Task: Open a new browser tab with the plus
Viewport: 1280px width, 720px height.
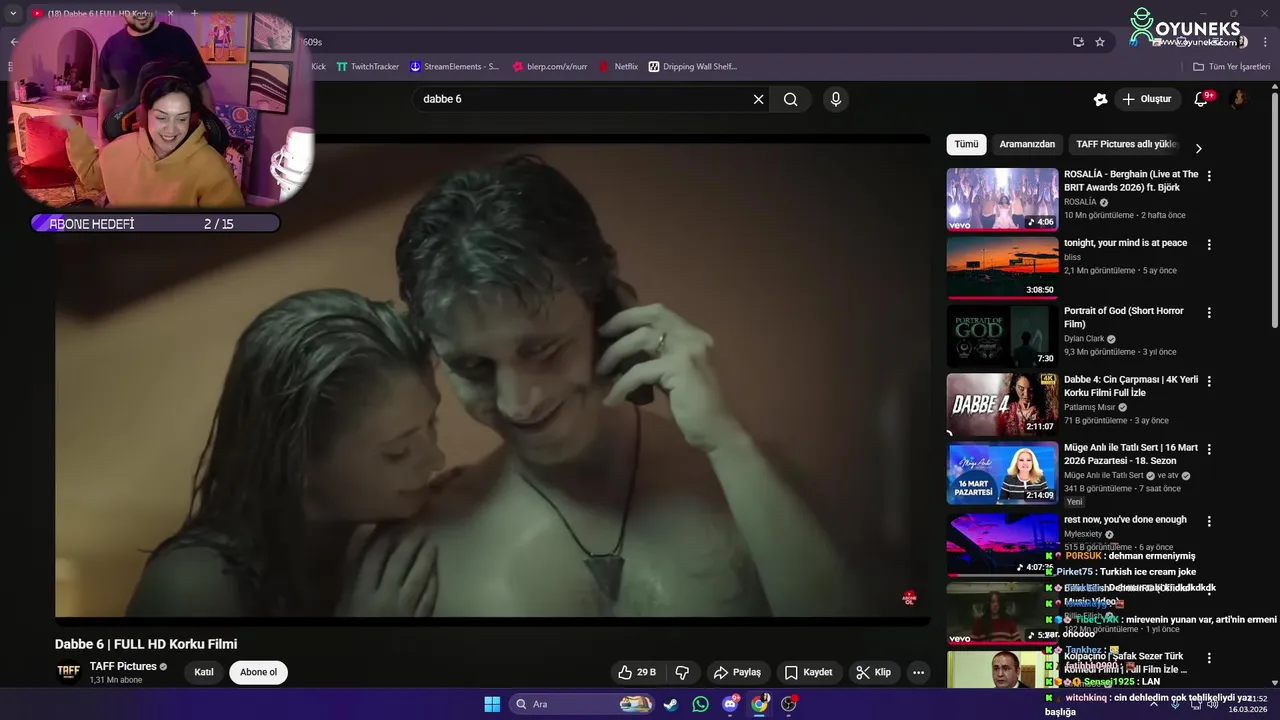Action: (194, 14)
